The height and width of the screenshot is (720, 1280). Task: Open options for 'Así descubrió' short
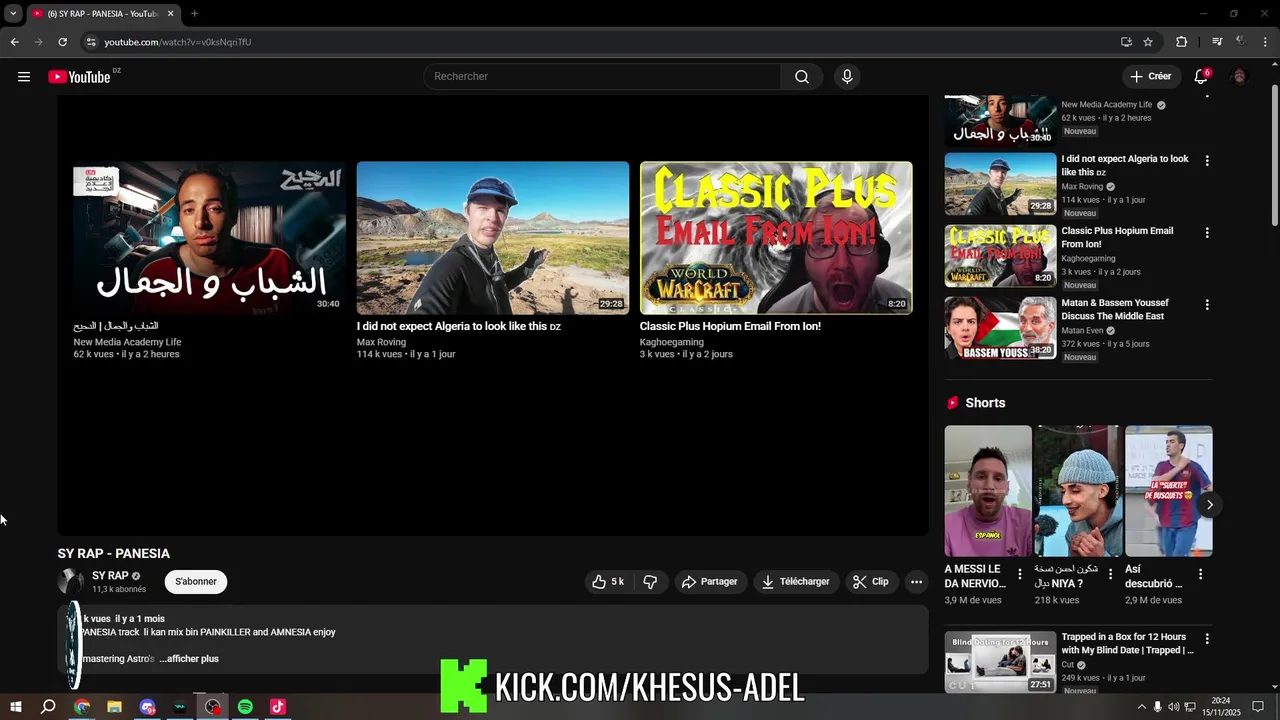1200,575
